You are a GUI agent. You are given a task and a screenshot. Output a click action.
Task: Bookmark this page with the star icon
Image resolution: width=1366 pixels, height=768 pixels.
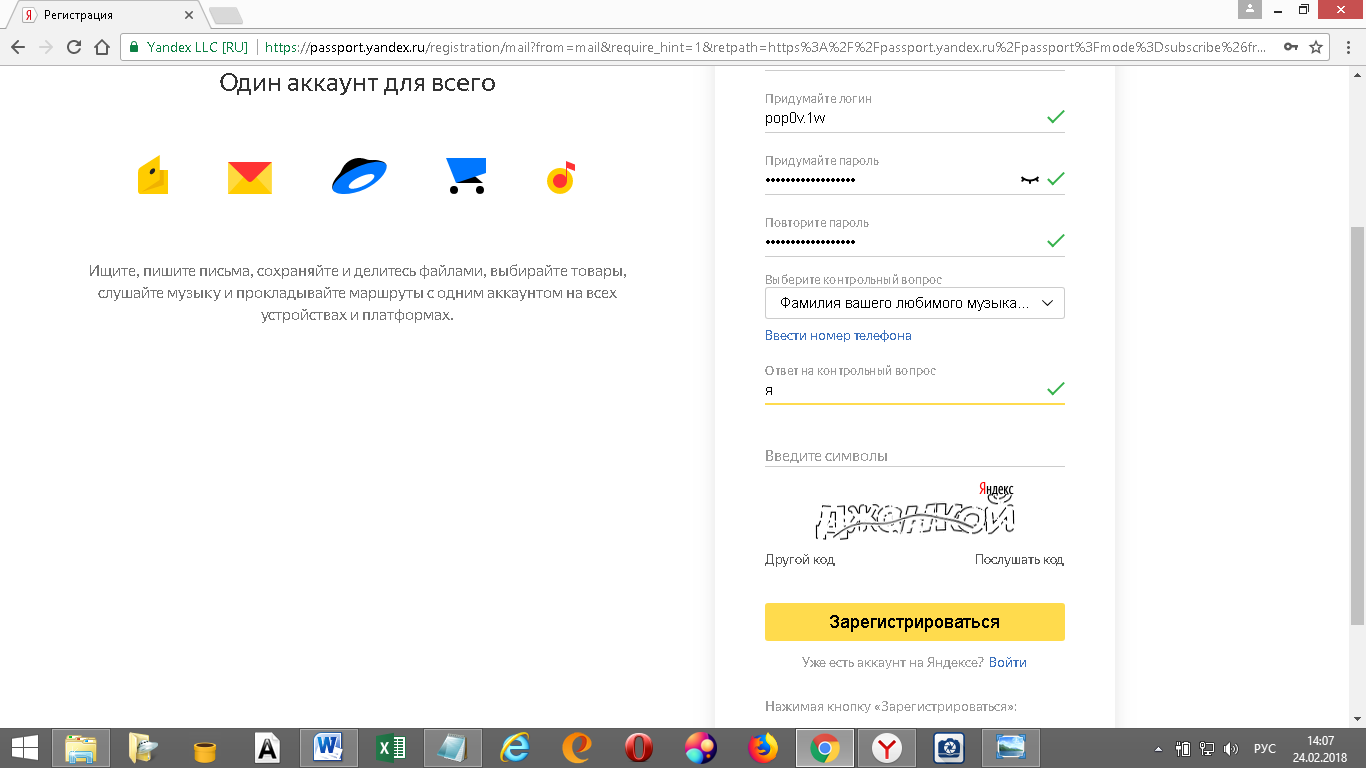click(1316, 47)
